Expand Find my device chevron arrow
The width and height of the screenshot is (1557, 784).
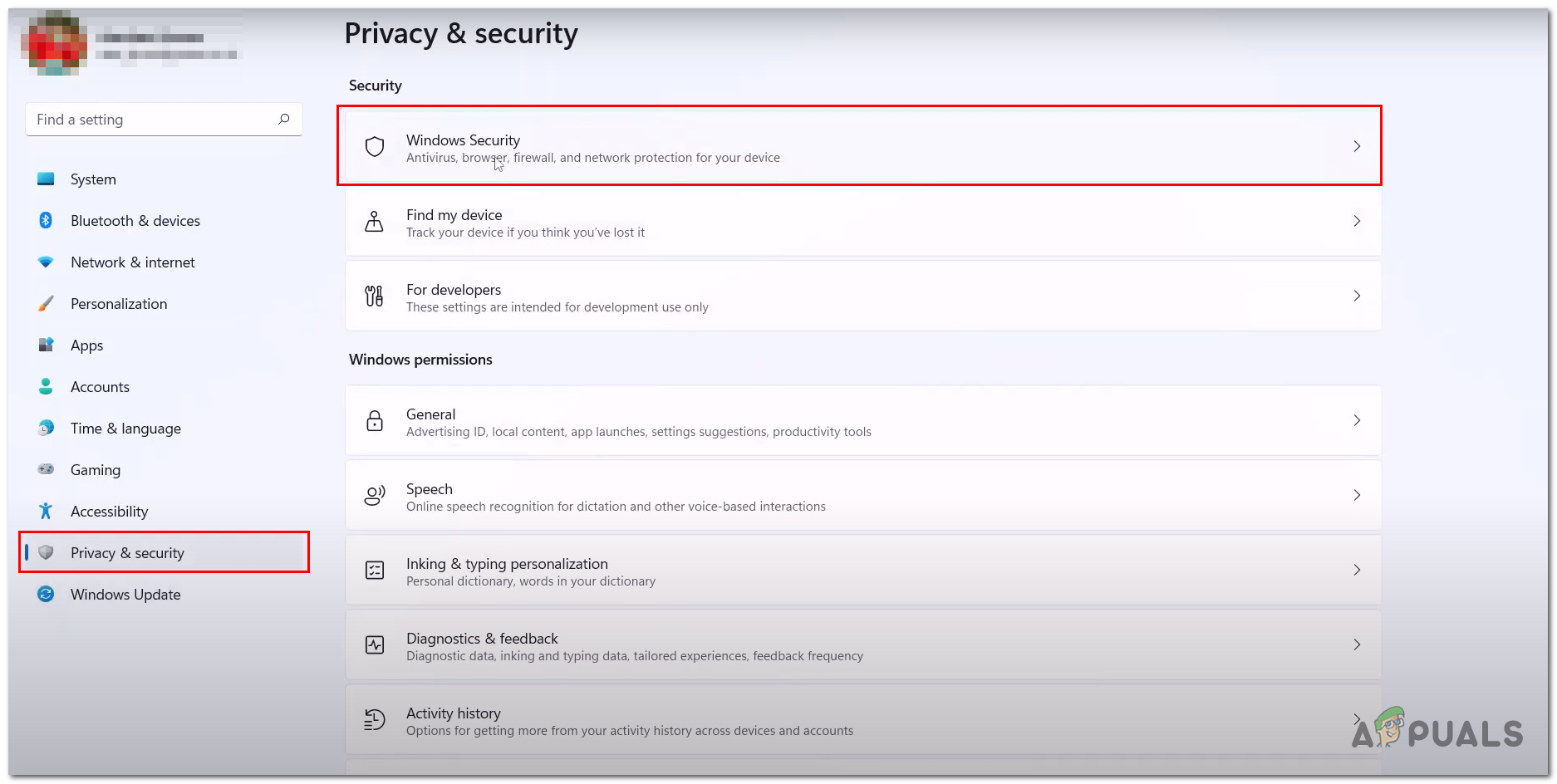1357,222
